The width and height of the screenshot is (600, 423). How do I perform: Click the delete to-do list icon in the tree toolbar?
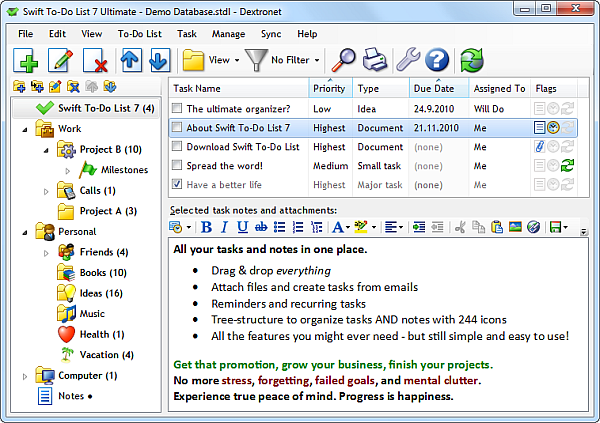tap(73, 87)
